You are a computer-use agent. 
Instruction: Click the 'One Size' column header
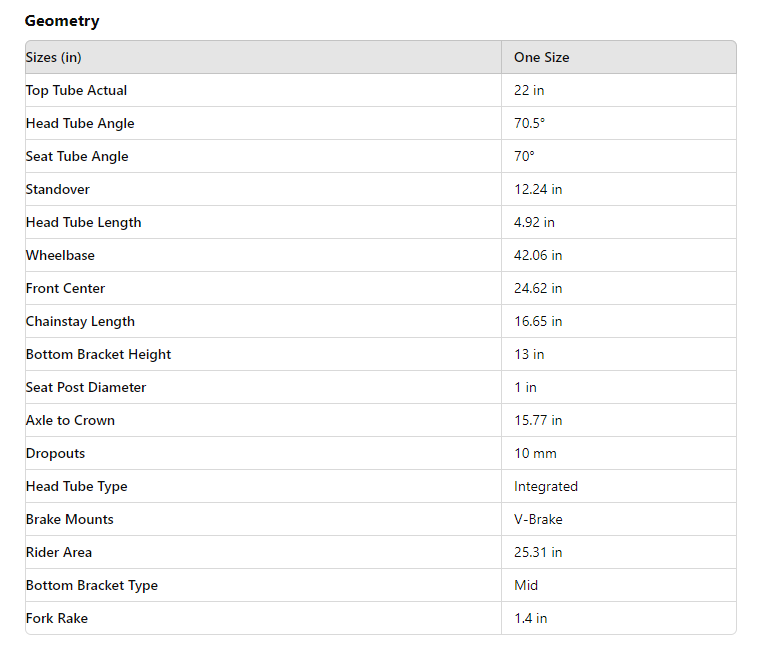541,57
